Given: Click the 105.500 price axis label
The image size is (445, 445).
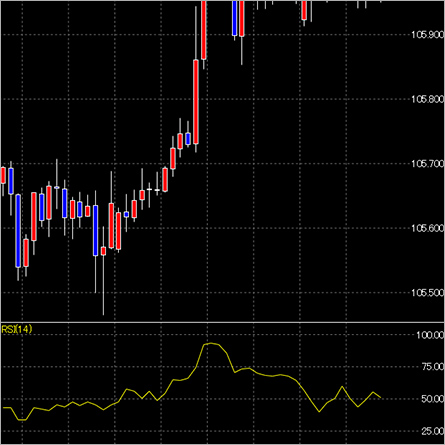Looking at the screenshot, I should (x=428, y=293).
